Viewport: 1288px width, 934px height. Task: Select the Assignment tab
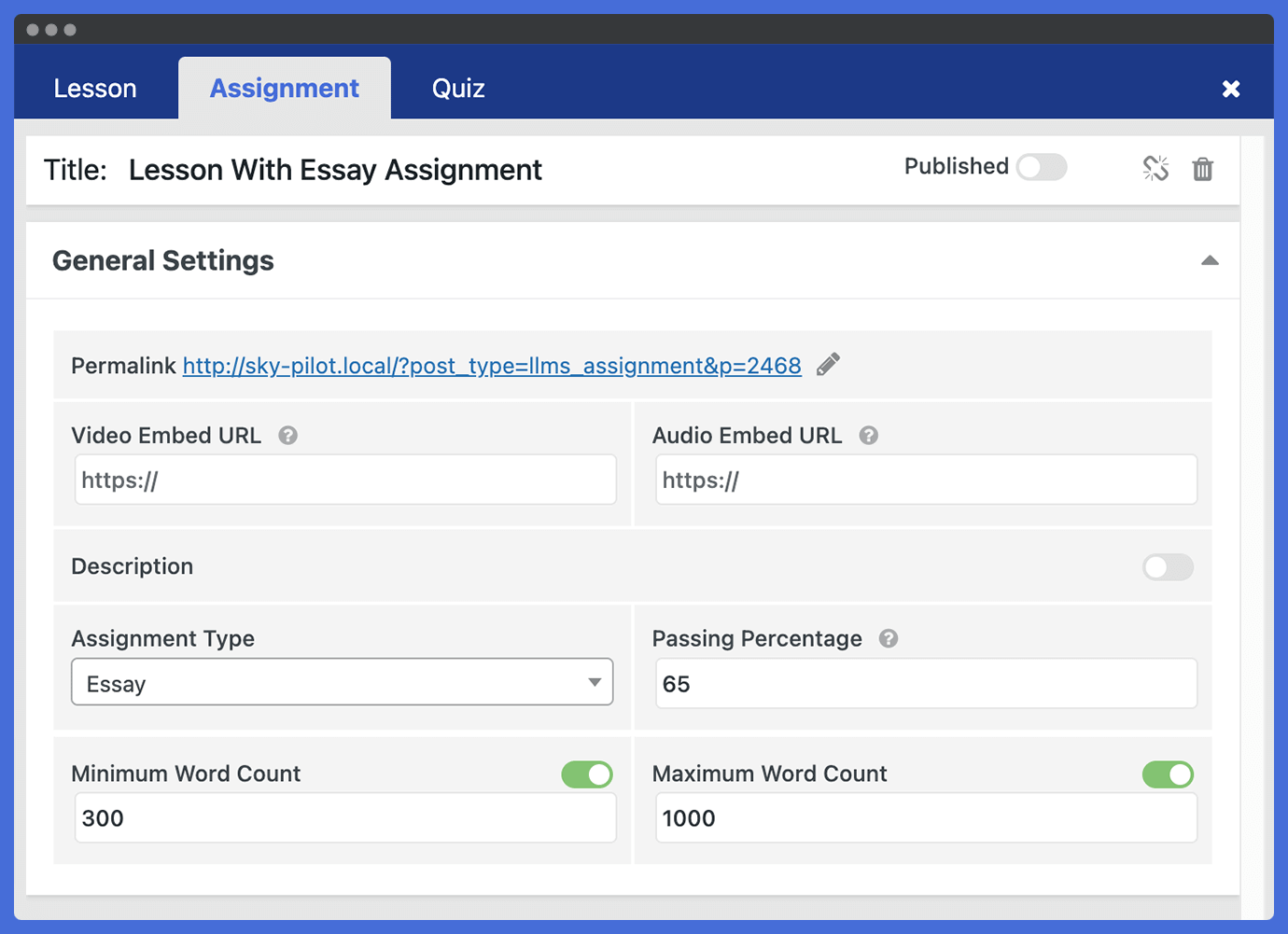[x=285, y=88]
